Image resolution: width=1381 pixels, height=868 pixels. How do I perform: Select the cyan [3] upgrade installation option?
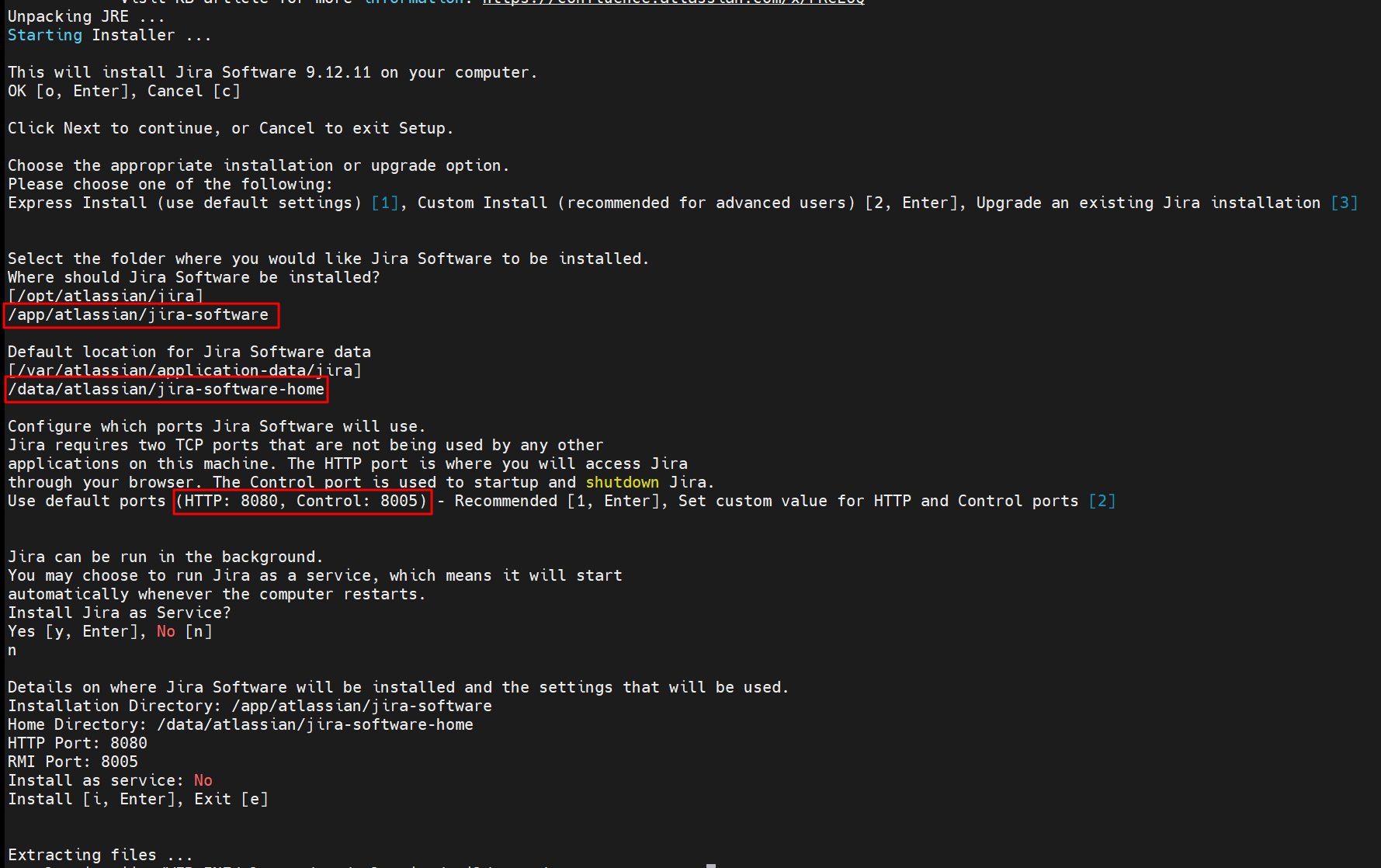(1344, 203)
